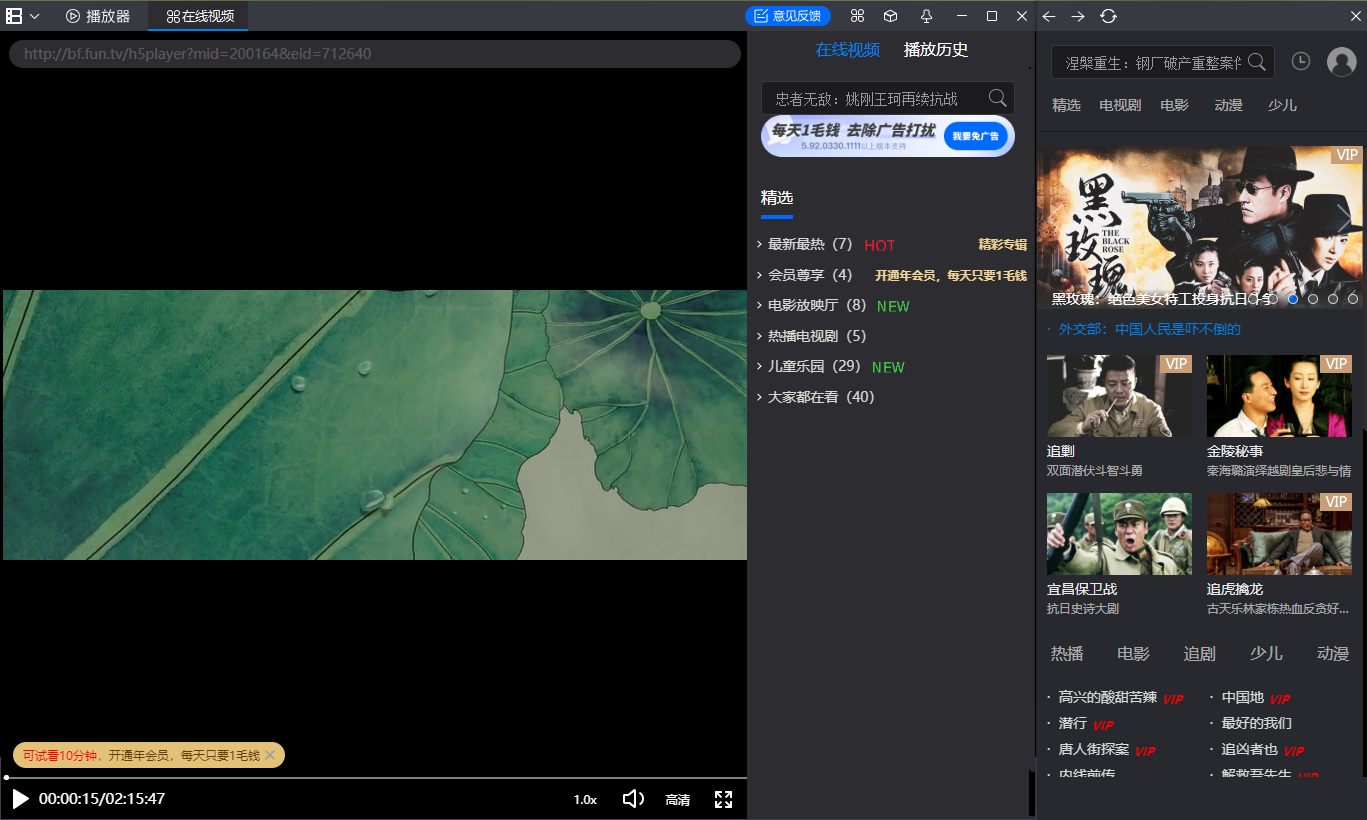Select the 动漫 ranking tab

(1333, 653)
